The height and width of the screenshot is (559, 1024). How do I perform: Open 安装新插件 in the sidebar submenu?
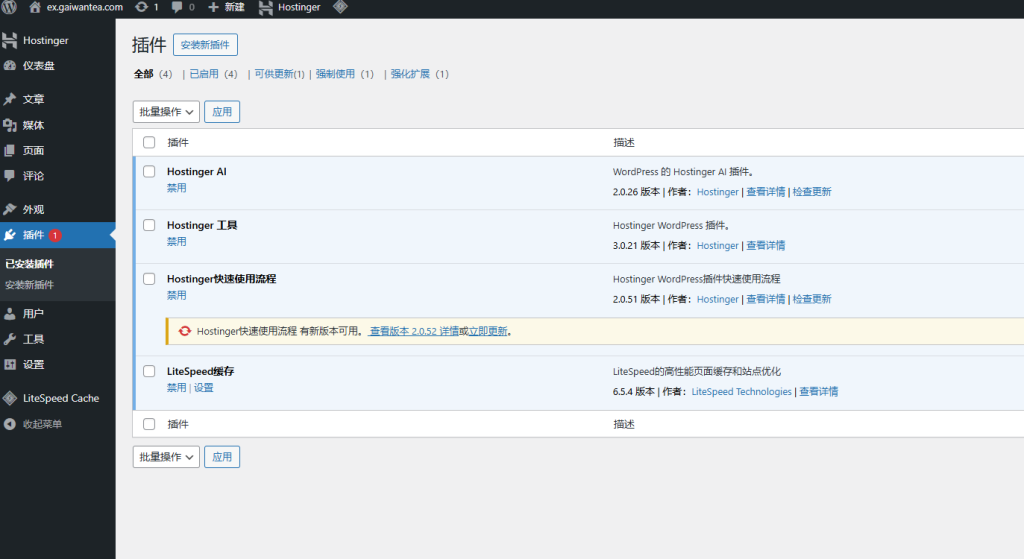29,285
